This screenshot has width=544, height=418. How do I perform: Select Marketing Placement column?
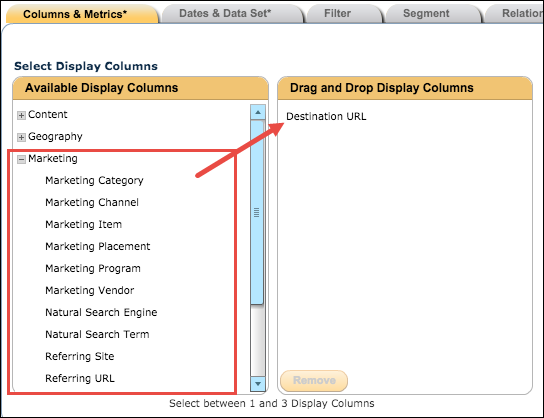(98, 246)
